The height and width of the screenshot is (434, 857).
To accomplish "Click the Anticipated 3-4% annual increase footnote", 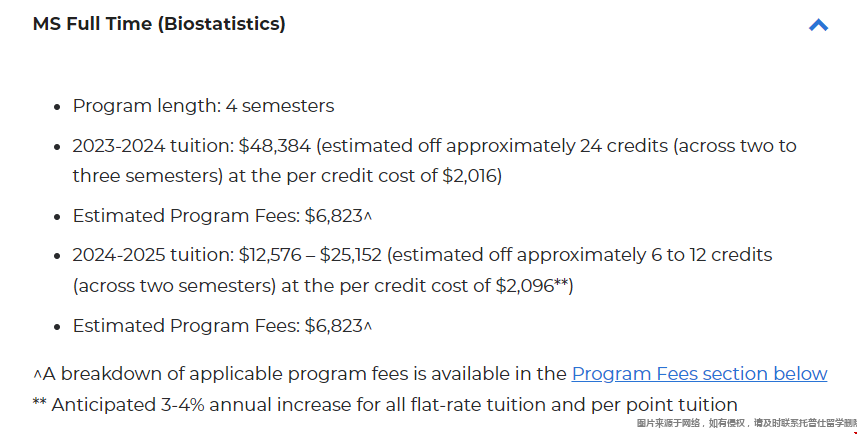I will [385, 405].
